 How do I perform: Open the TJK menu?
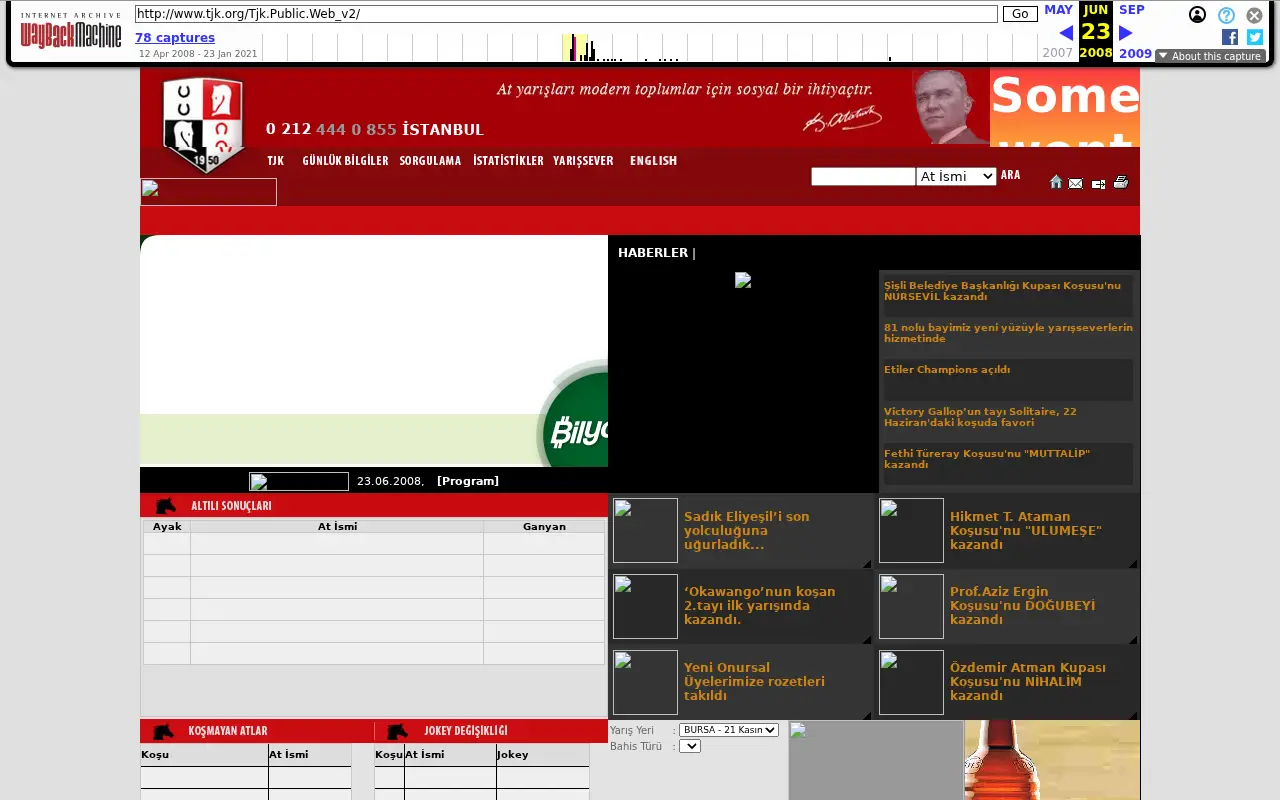pos(276,161)
